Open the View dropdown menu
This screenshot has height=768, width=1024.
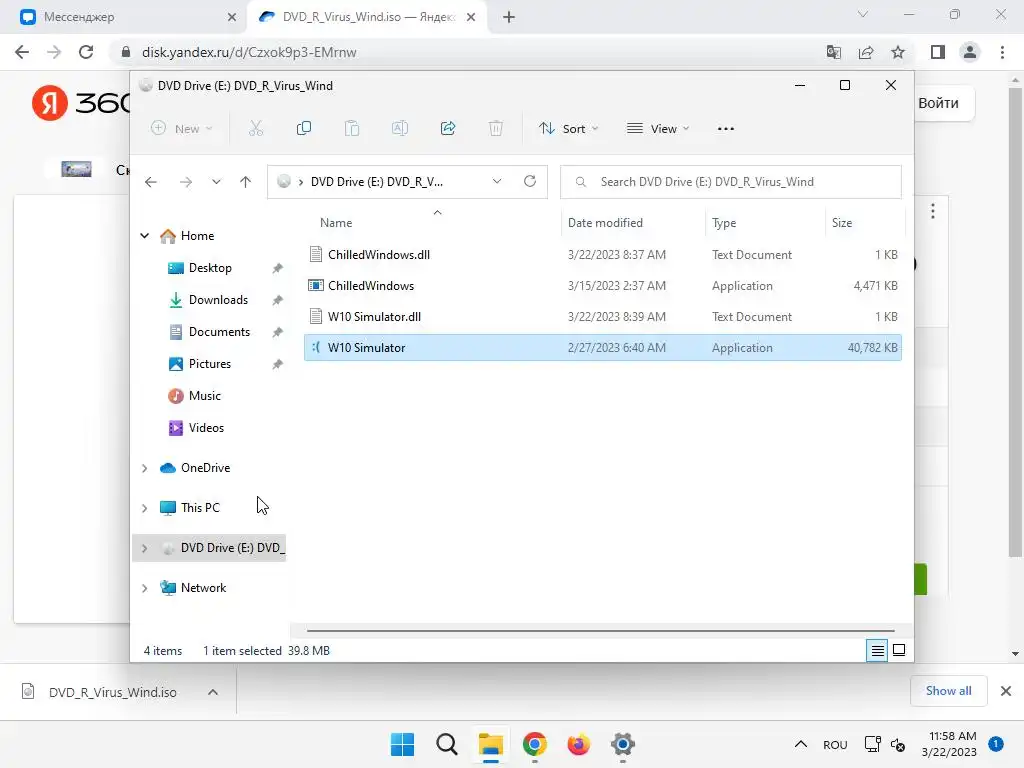[x=658, y=129]
